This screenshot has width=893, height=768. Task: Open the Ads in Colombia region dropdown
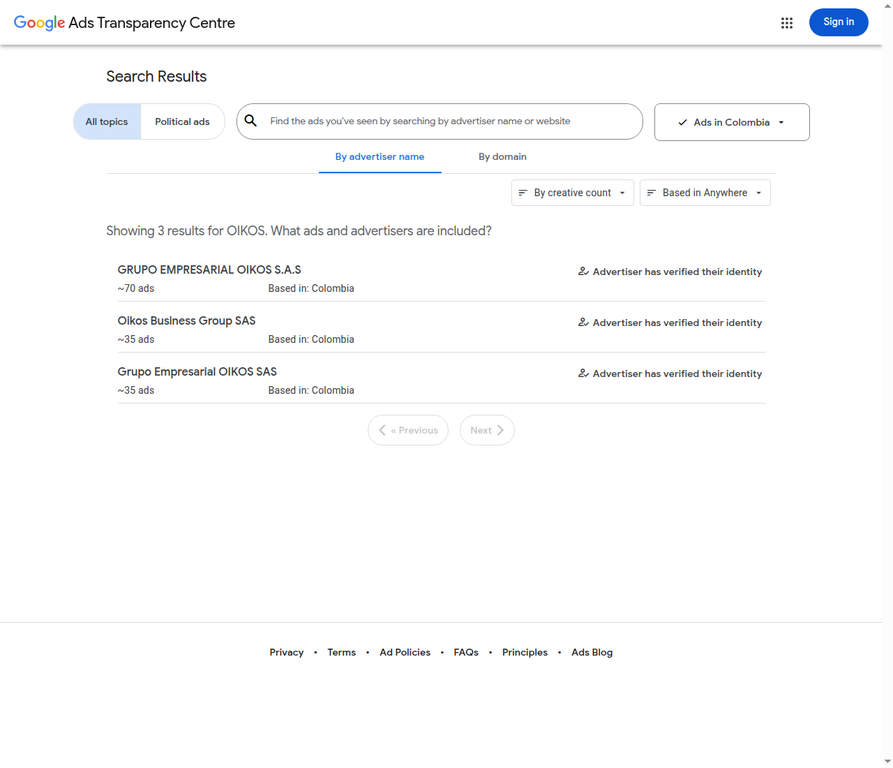(732, 122)
